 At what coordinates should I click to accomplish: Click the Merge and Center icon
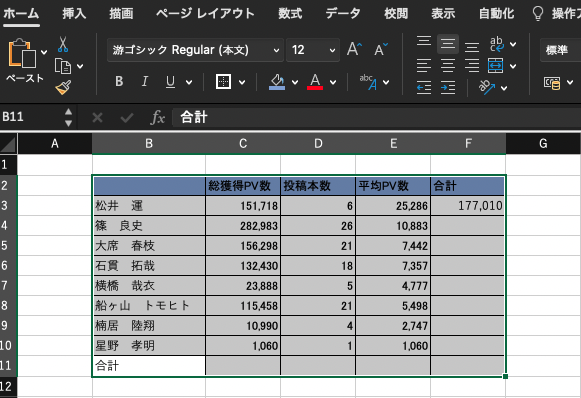(x=495, y=66)
